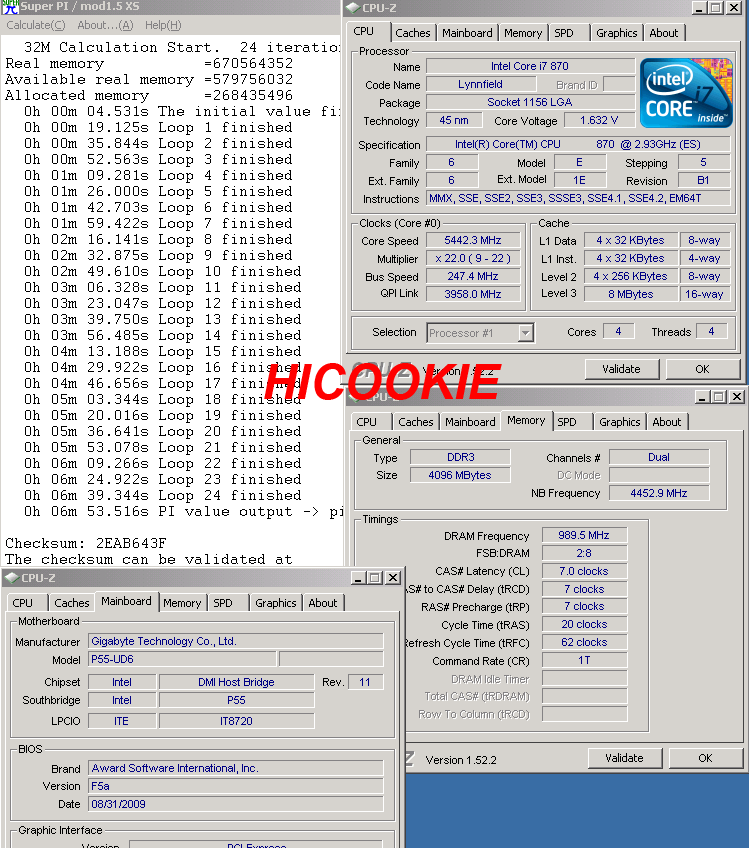Switch to Caches tab in top CPU-Z window
Screen dimensions: 749x848
[x=413, y=33]
